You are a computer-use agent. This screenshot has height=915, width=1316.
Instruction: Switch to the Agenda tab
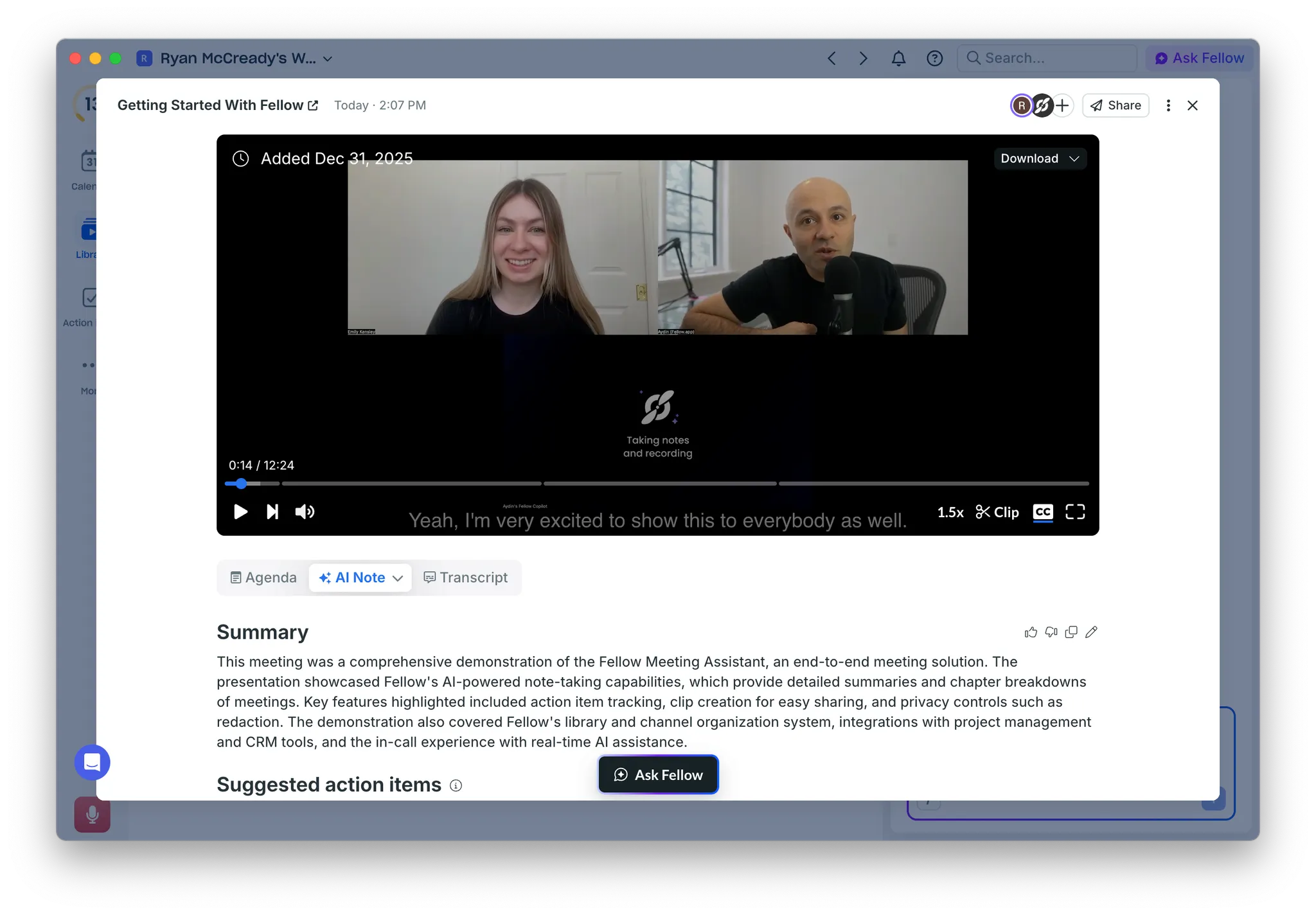tap(263, 578)
